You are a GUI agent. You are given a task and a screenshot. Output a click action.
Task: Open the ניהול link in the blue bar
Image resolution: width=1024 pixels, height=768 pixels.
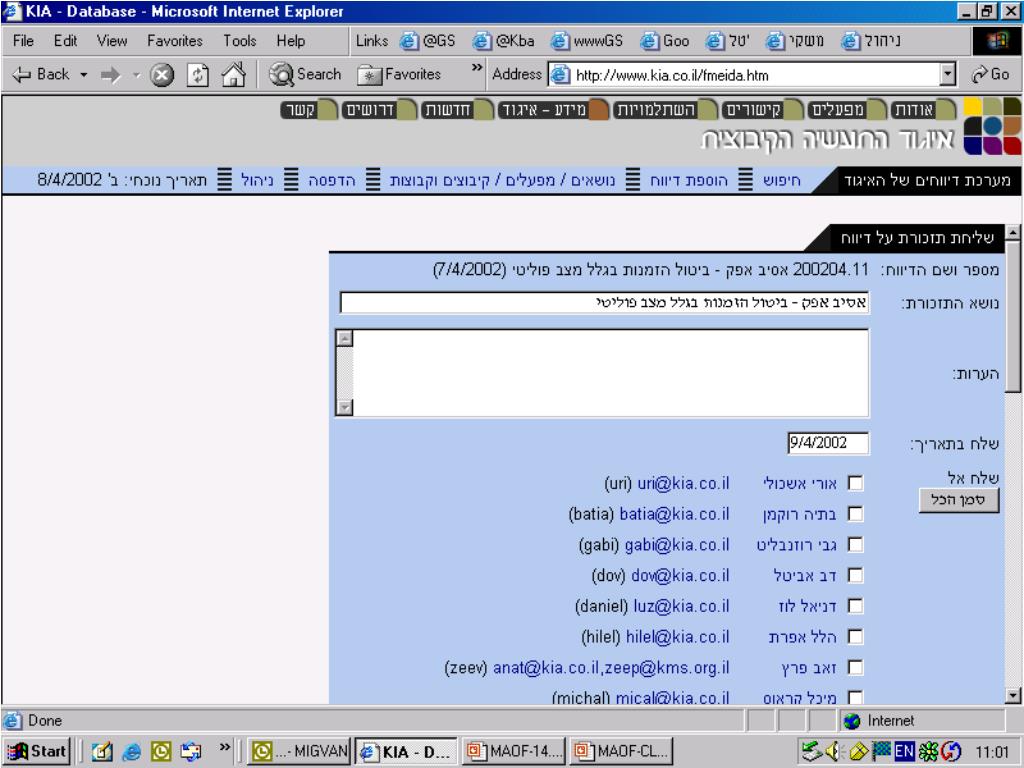point(257,180)
